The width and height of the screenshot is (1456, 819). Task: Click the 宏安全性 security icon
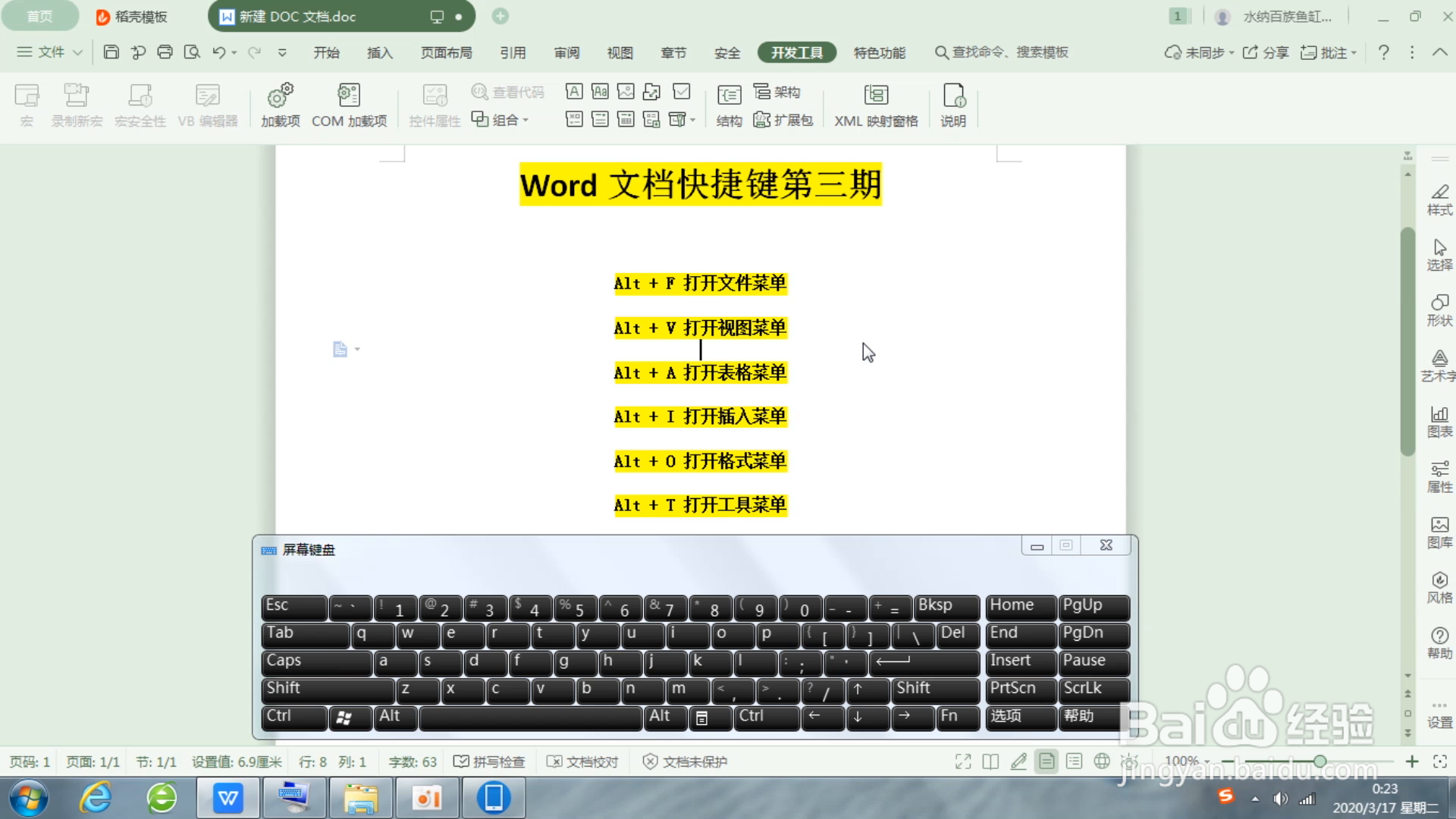(140, 104)
